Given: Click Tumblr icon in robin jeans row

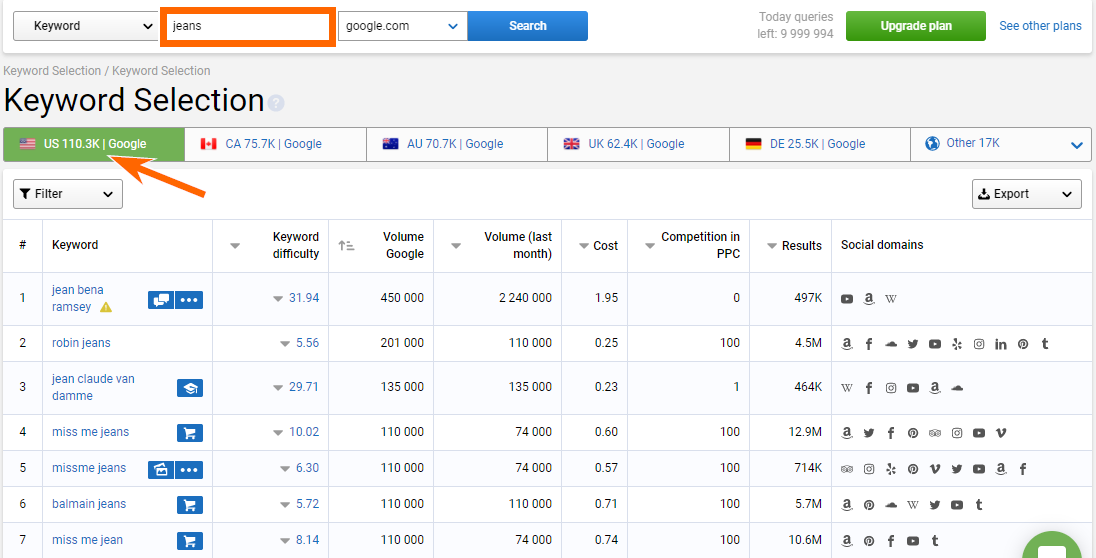Looking at the screenshot, I should point(1045,344).
